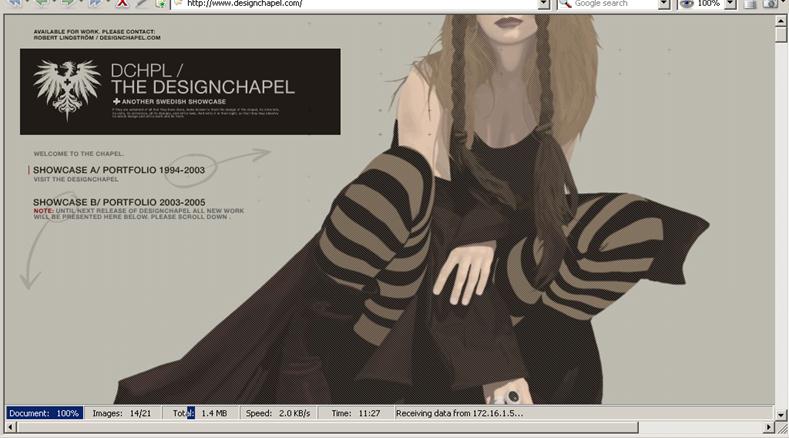Click Showcase B/ Portfolio 2003-2005 heading
The height and width of the screenshot is (438, 789).
click(x=119, y=202)
